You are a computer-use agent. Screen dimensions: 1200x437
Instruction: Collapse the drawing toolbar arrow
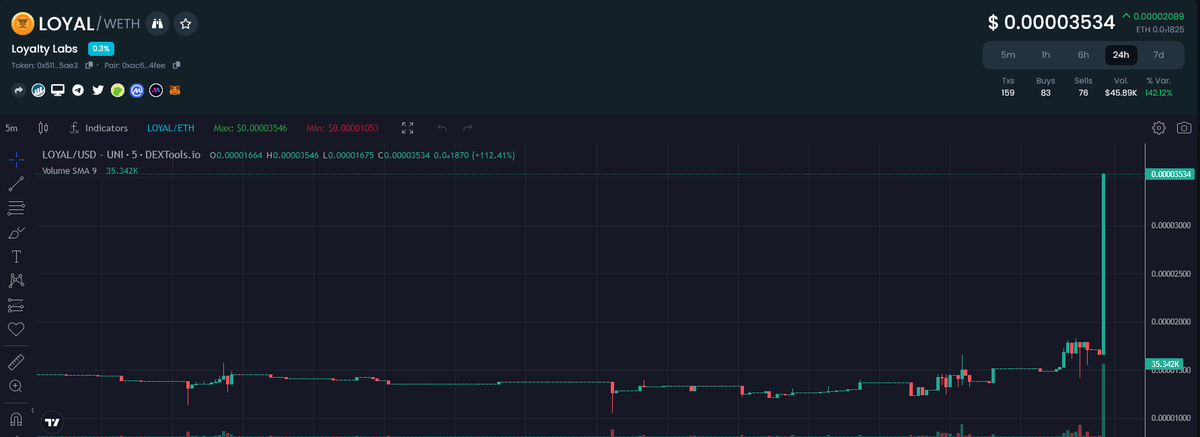(33, 410)
